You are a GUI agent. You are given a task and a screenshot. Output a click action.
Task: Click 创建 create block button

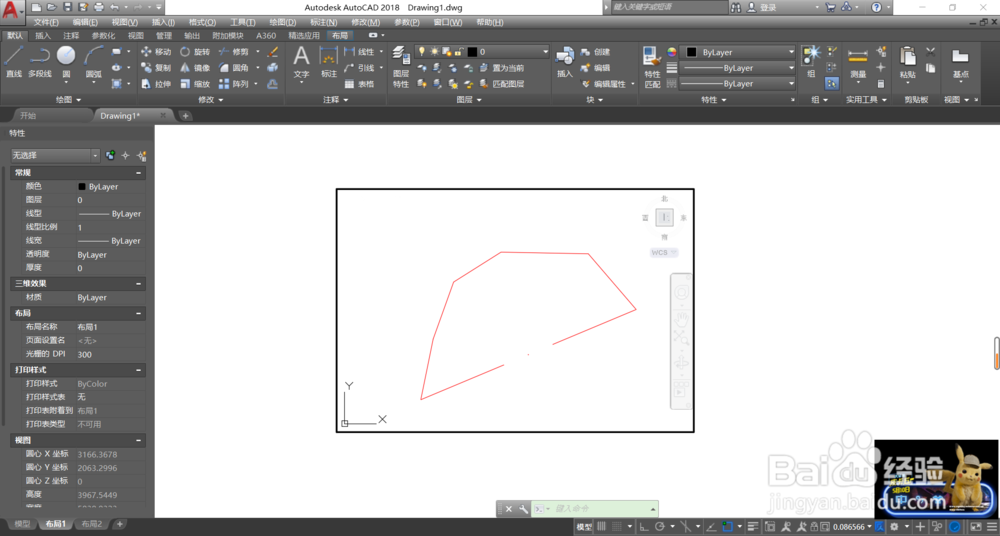[596, 52]
